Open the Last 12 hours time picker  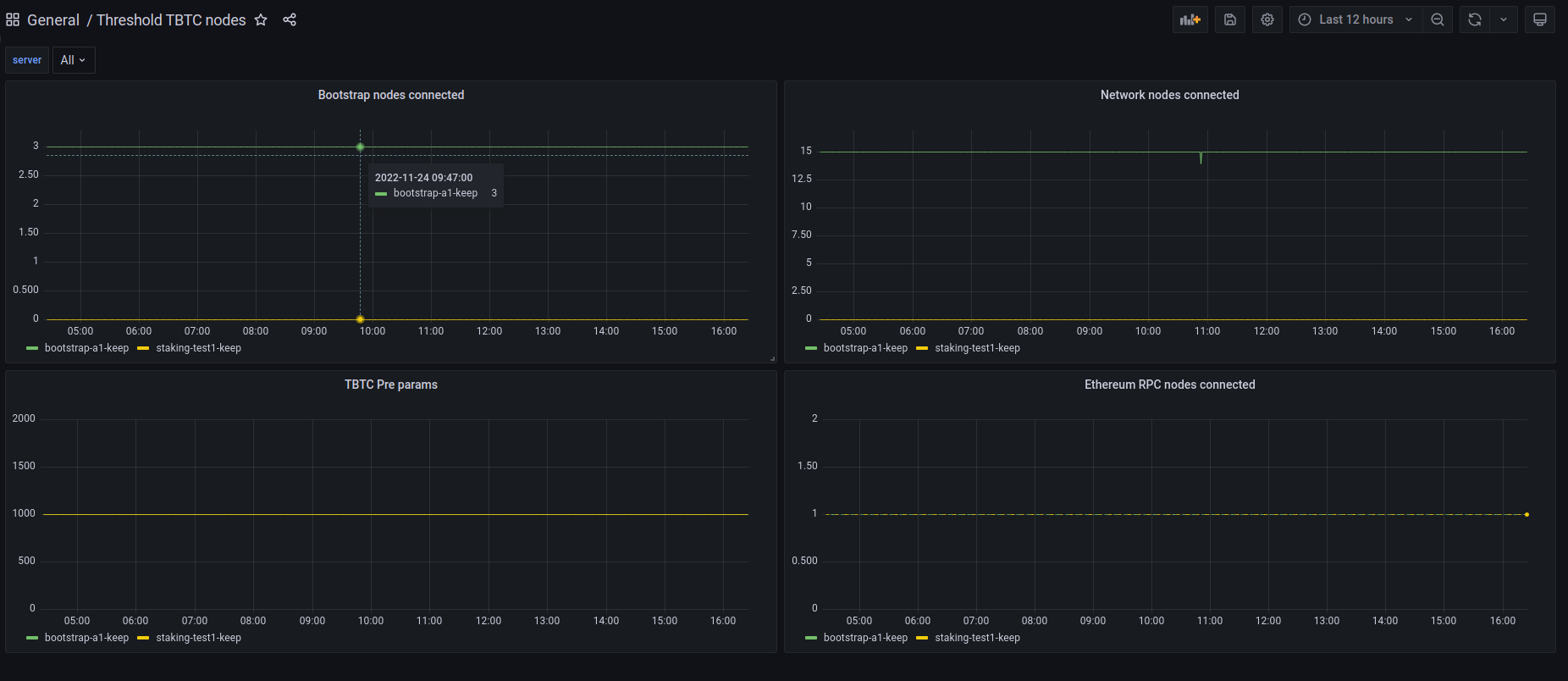(x=1355, y=19)
